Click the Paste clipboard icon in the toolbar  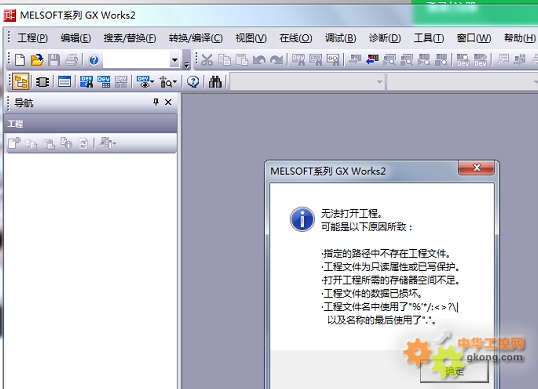(x=242, y=60)
